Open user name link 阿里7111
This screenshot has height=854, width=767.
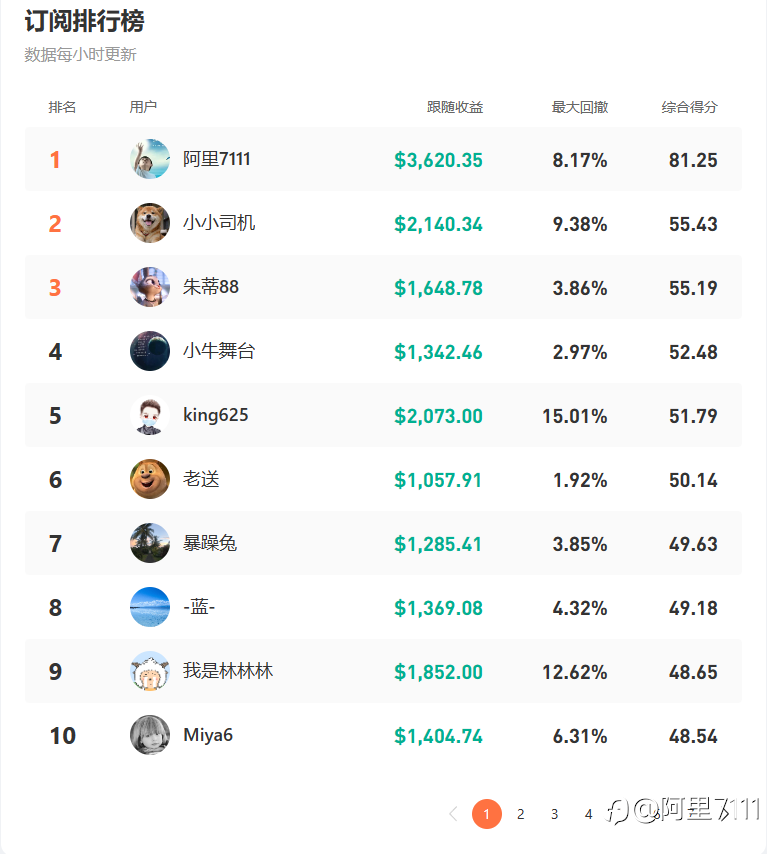coord(217,159)
